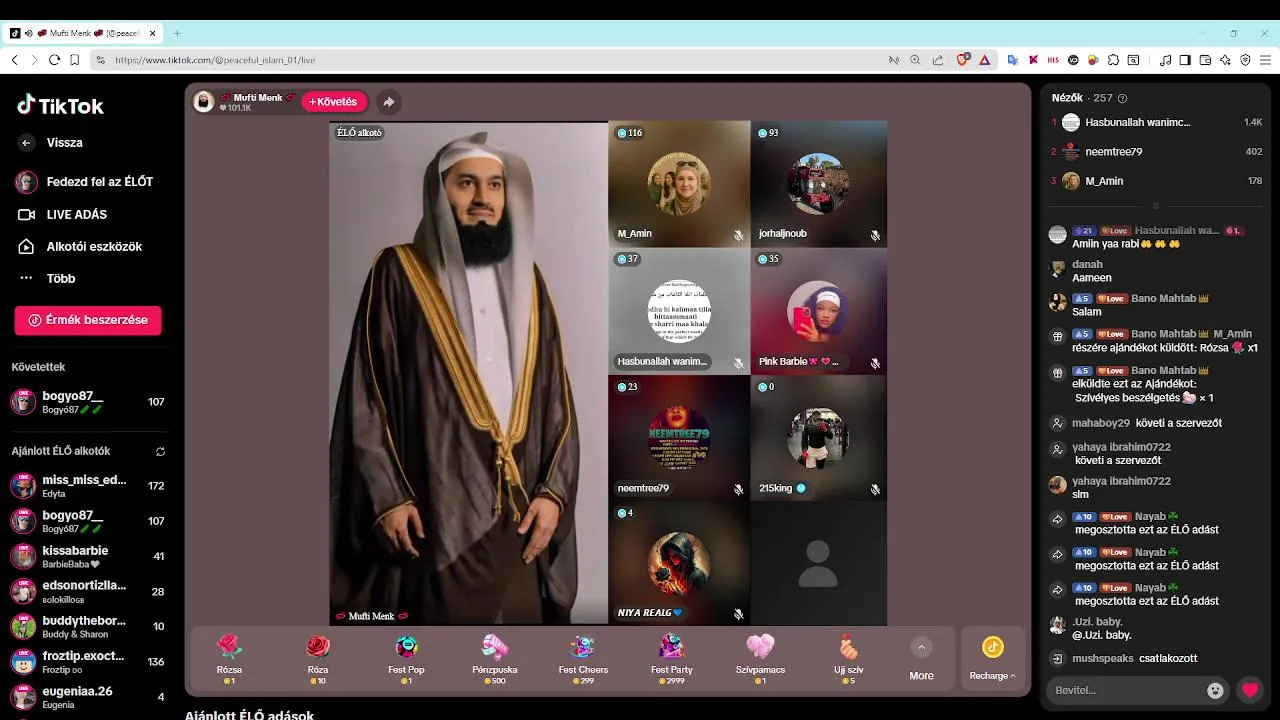Open the Brave Wallet icon
1280x720 pixels.
[1205, 60]
